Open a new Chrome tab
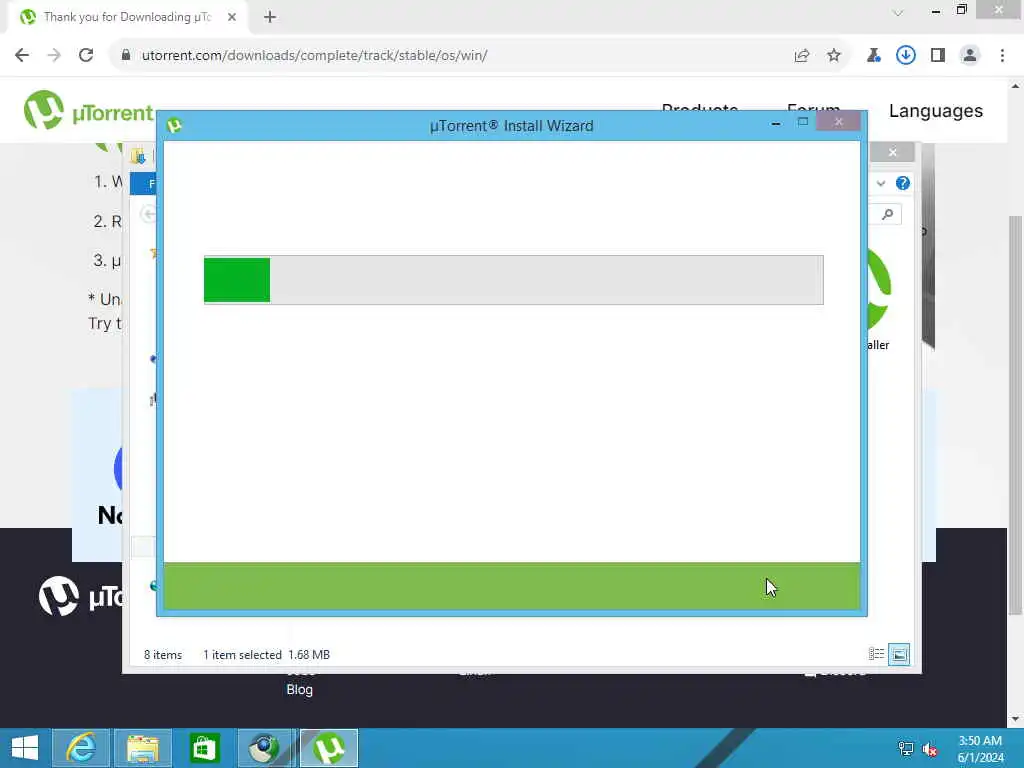Viewport: 1024px width, 768px height. (270, 18)
